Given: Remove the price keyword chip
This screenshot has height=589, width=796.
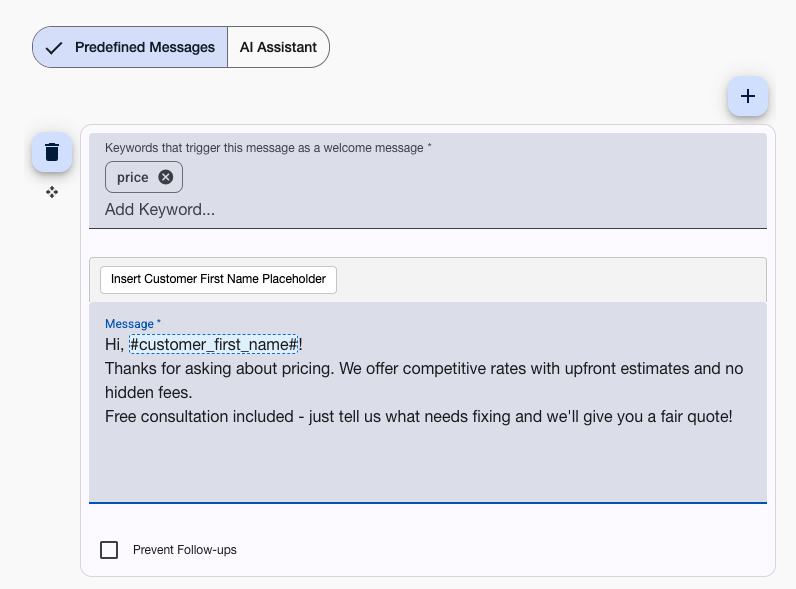Looking at the screenshot, I should (166, 177).
